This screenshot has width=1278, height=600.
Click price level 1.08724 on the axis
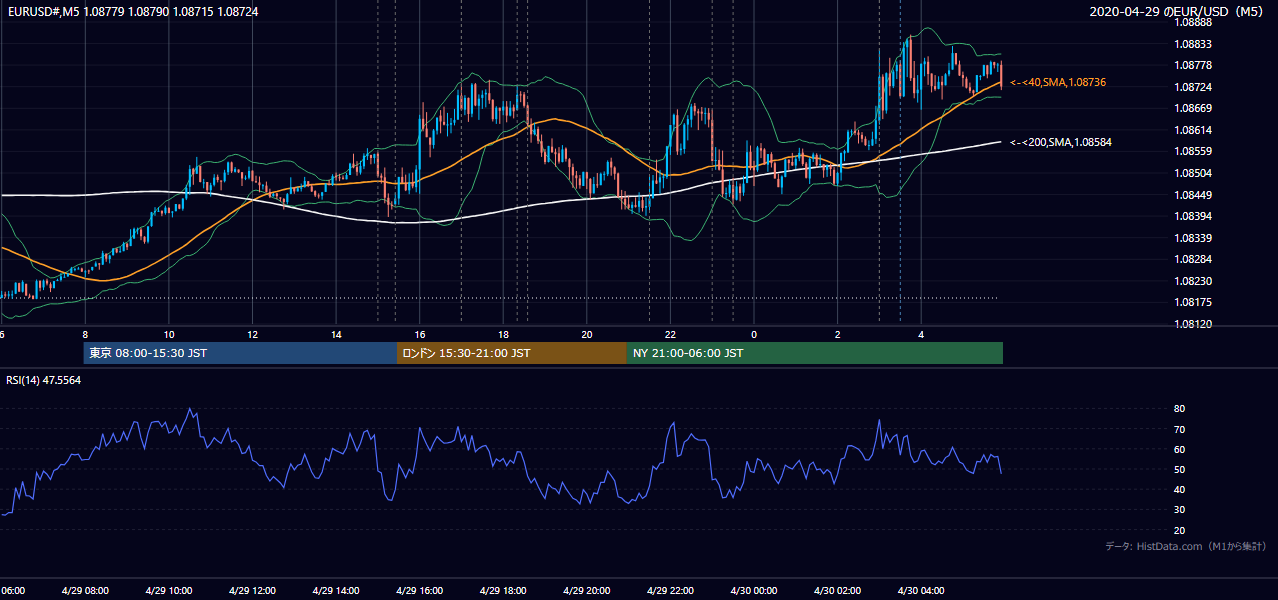pos(1193,87)
